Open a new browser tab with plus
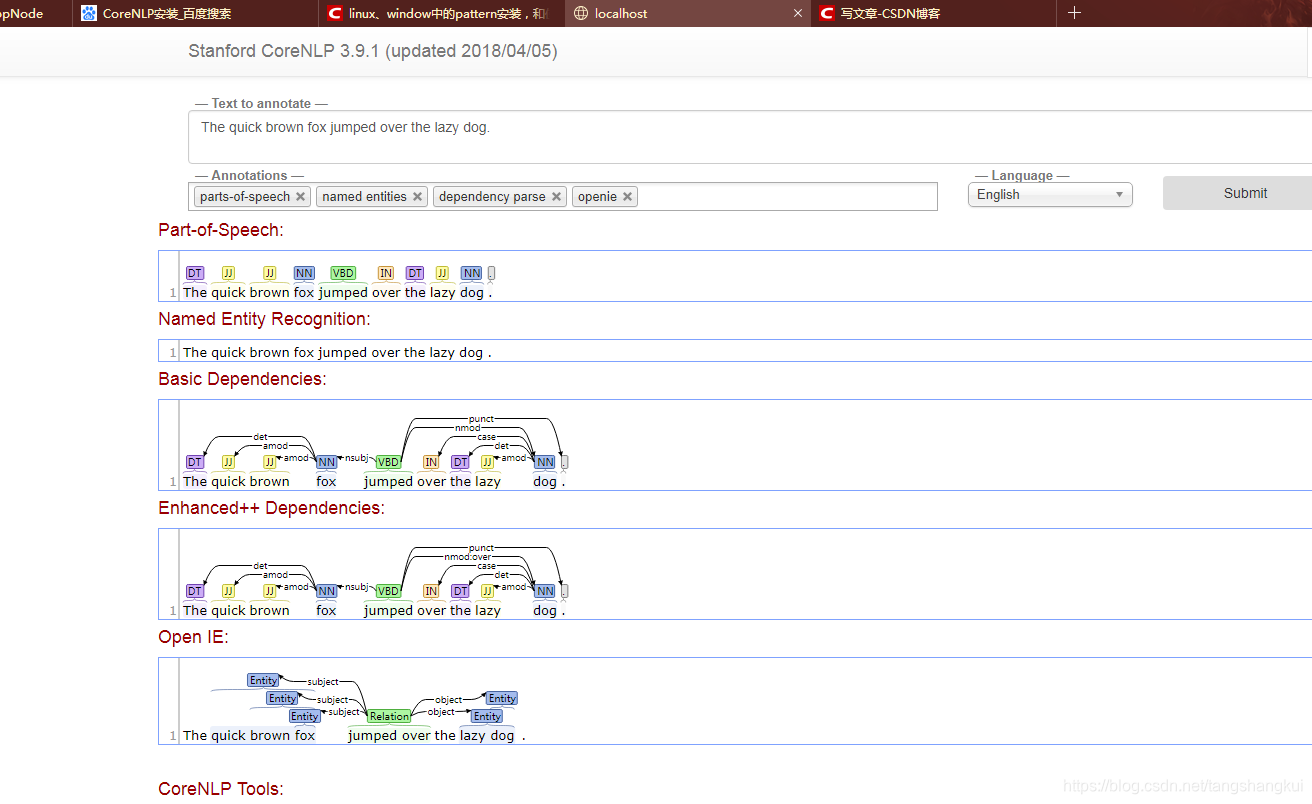 tap(1075, 13)
